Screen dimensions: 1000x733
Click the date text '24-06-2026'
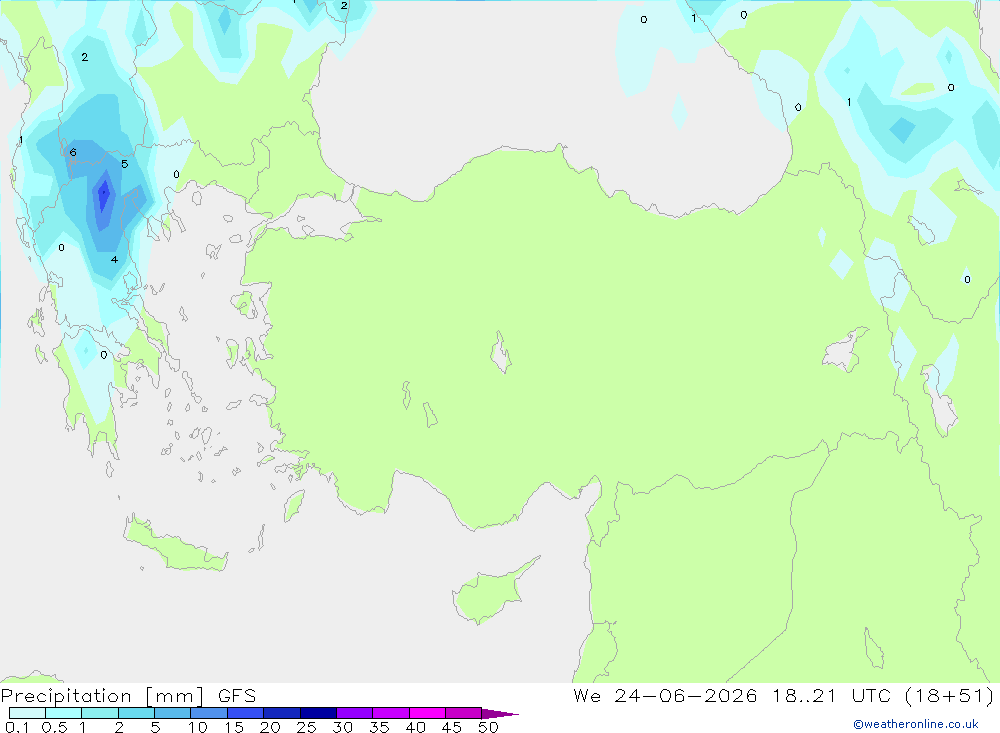pos(686,695)
